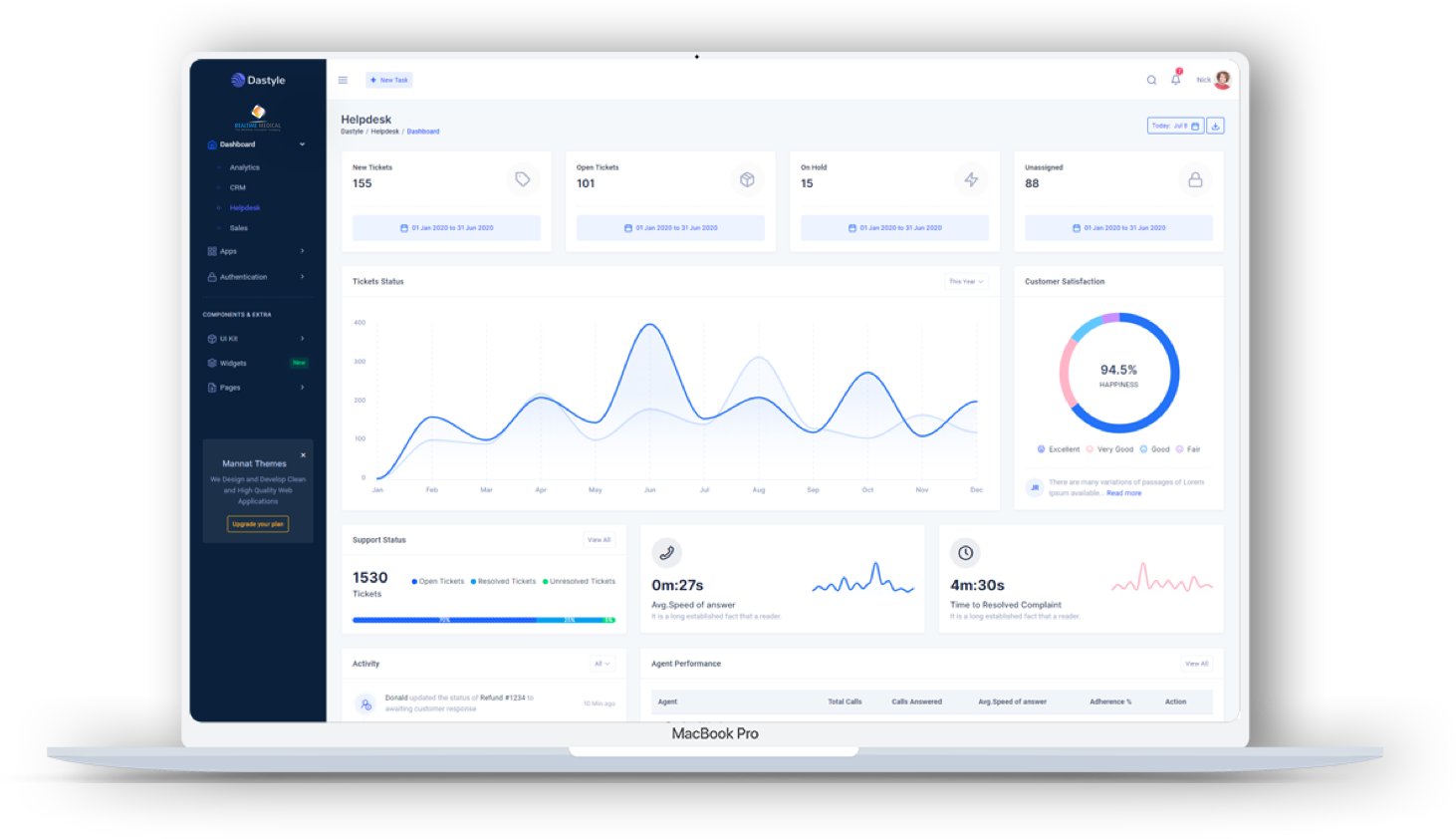This screenshot has height=839, width=1456.
Task: Open the search icon in header
Action: click(x=1151, y=80)
